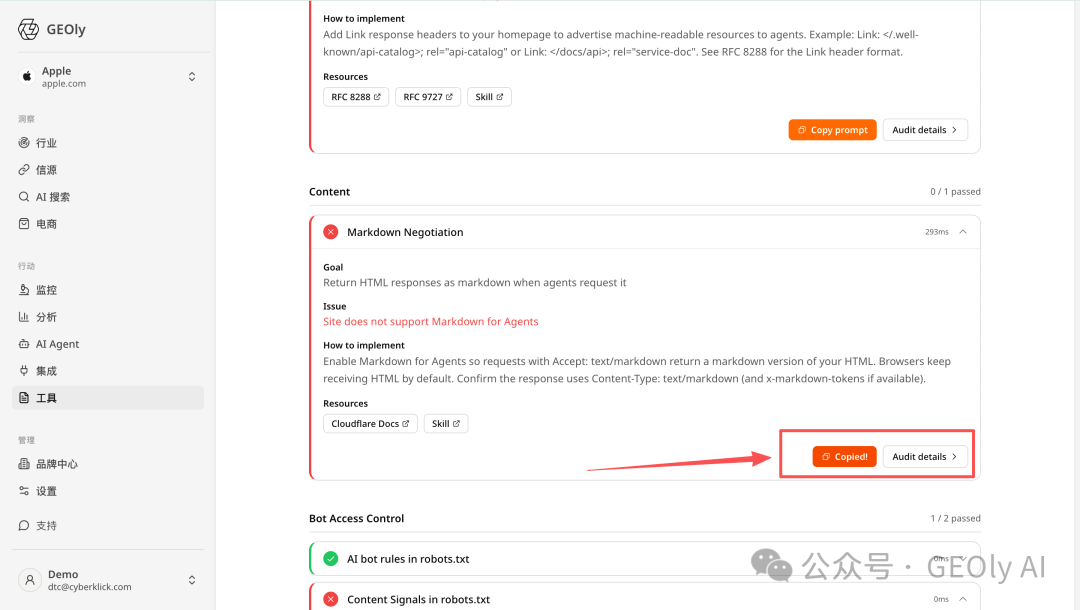Open the 行业 sidebar item
Viewport: 1080px width, 610px height.
click(x=107, y=143)
